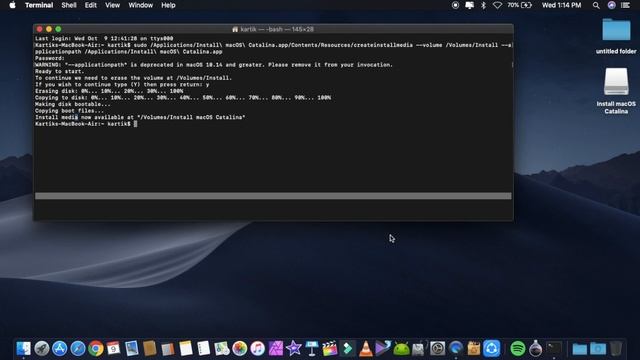Click 'Making disk bootable...' output line
The width and height of the screenshot is (640, 360).
[x=73, y=104]
